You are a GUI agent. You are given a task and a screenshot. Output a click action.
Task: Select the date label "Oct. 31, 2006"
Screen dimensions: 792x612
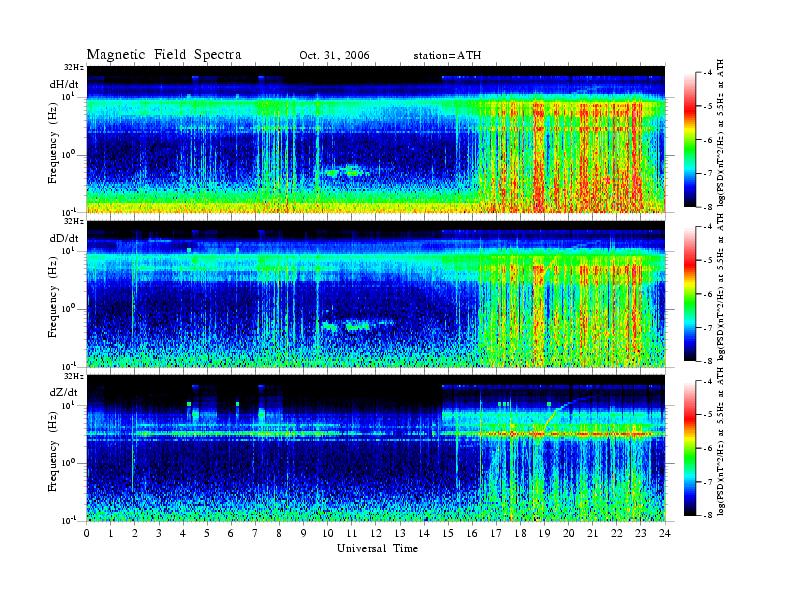click(x=334, y=55)
